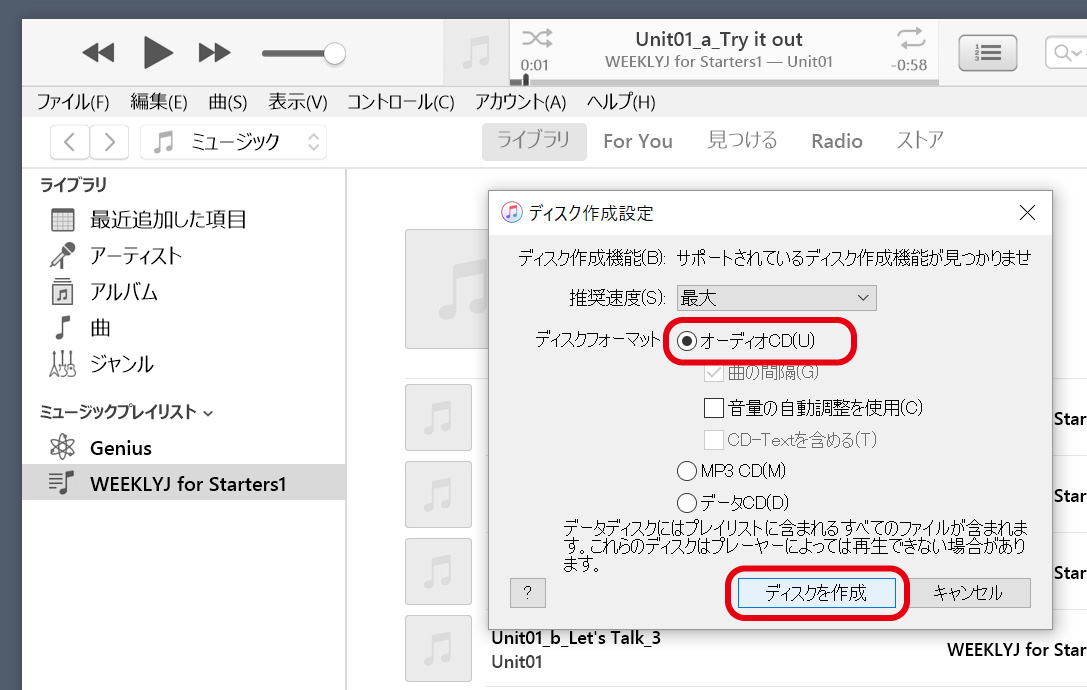Click the large playlist artwork placeholder
The image size is (1087, 690).
click(447, 289)
